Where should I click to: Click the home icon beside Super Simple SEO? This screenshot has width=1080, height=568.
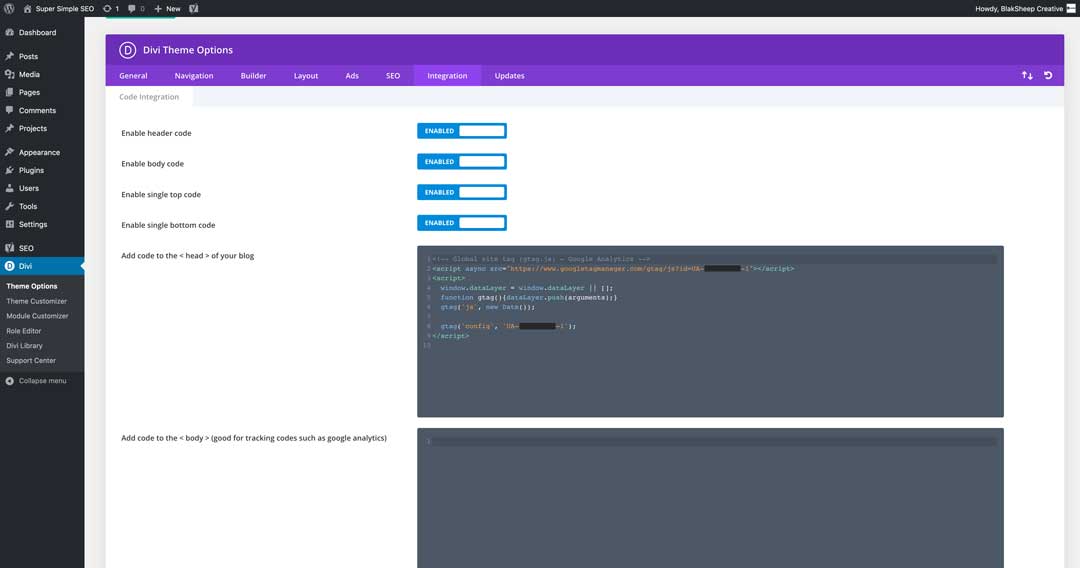[x=28, y=9]
